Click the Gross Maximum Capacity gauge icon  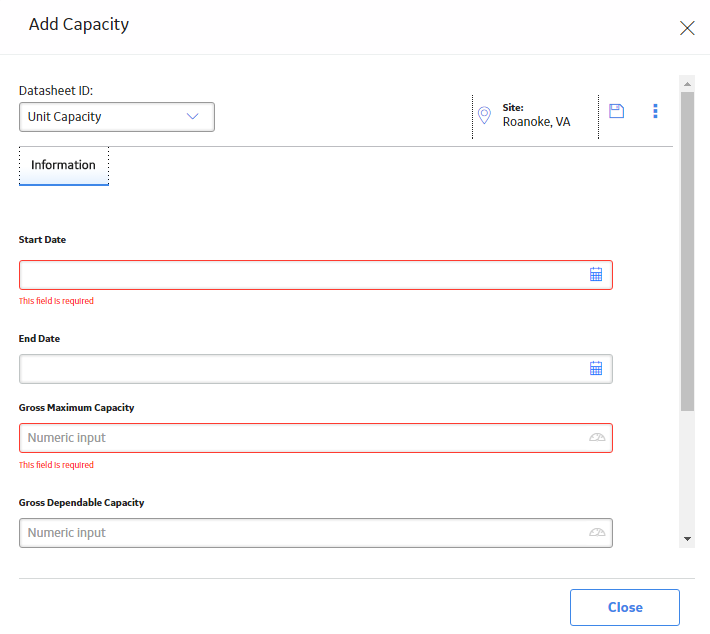tap(597, 437)
